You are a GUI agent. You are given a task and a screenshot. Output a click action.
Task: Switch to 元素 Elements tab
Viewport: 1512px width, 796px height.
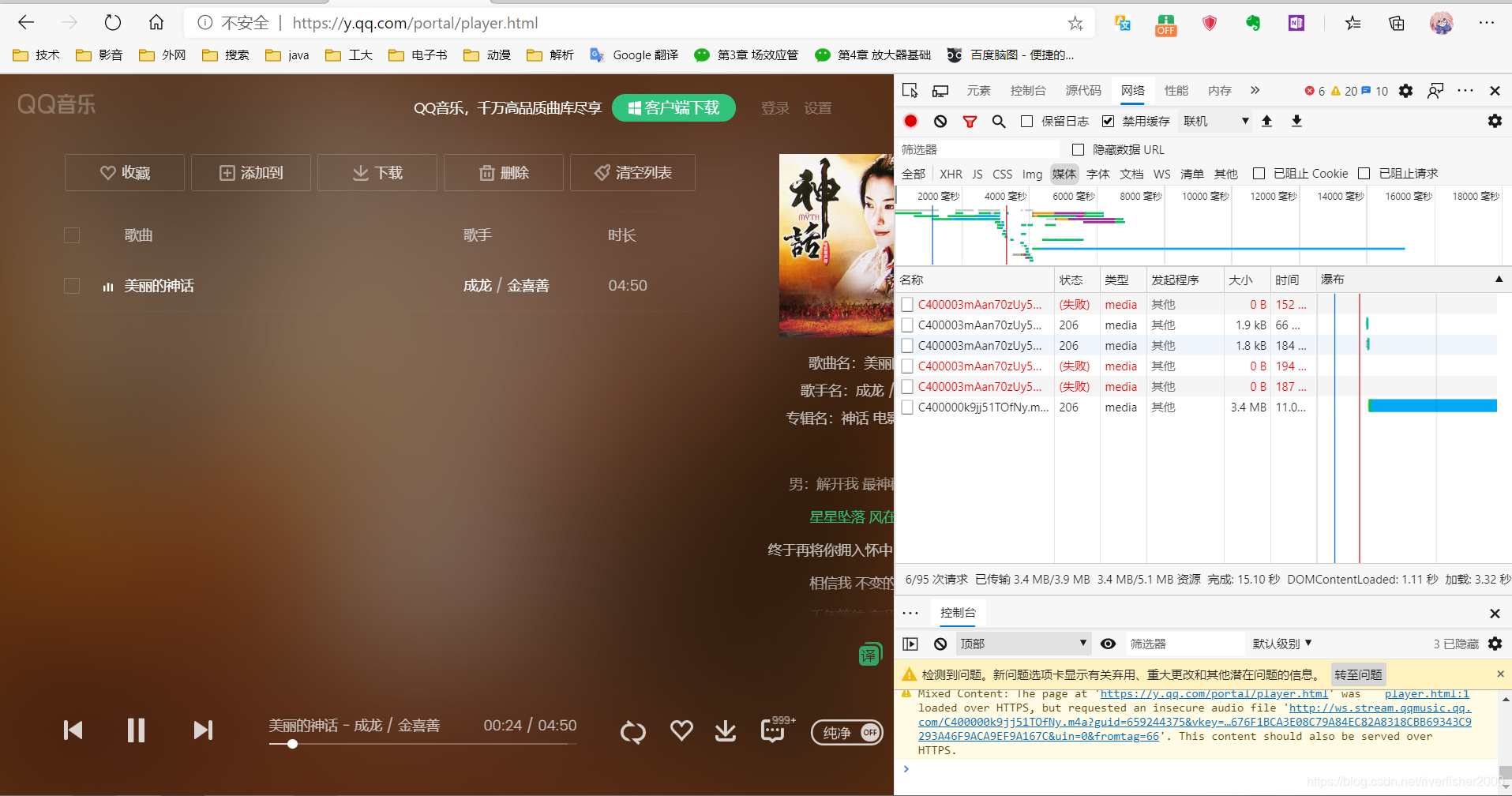978,91
